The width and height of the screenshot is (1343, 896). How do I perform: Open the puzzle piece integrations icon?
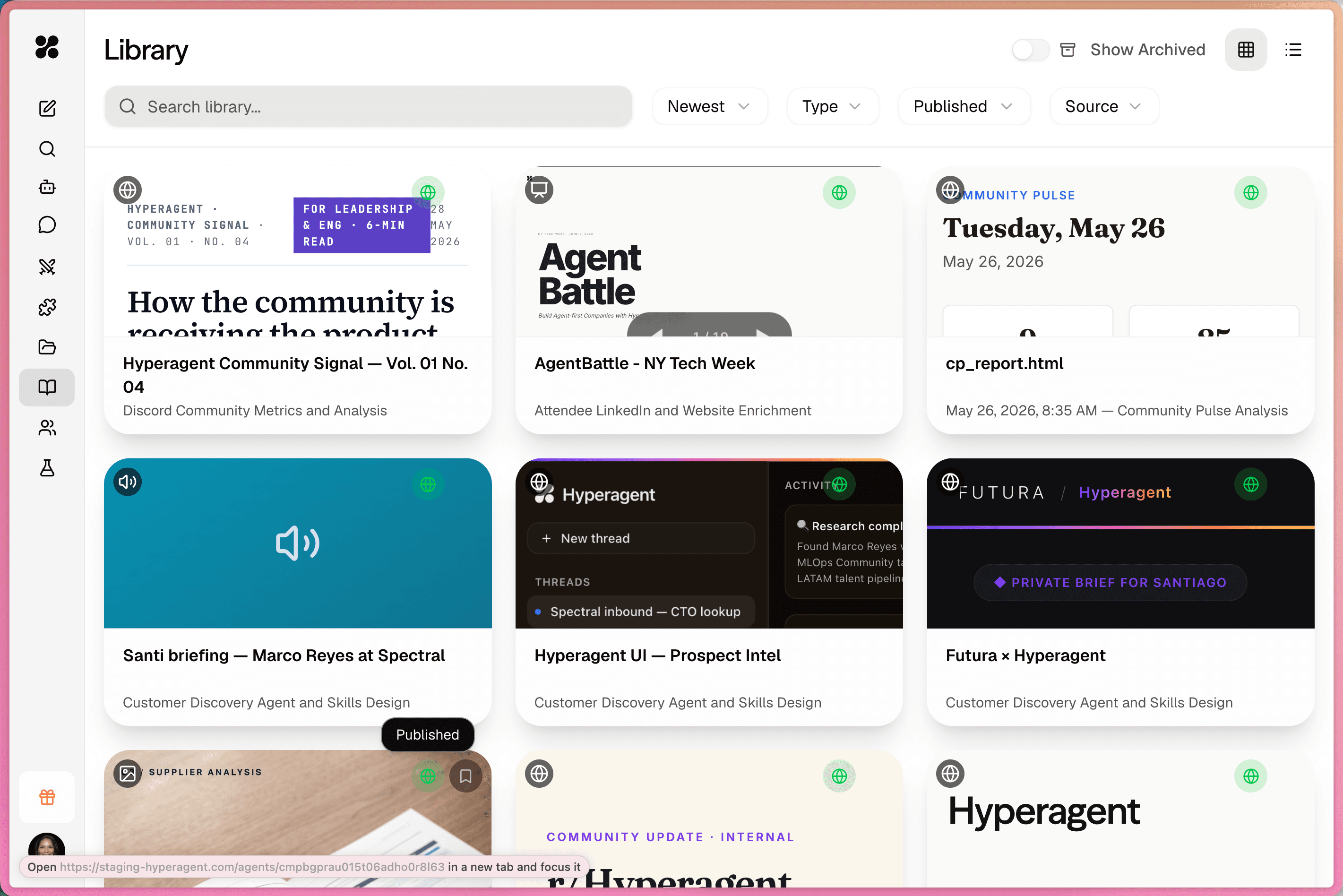(47, 307)
